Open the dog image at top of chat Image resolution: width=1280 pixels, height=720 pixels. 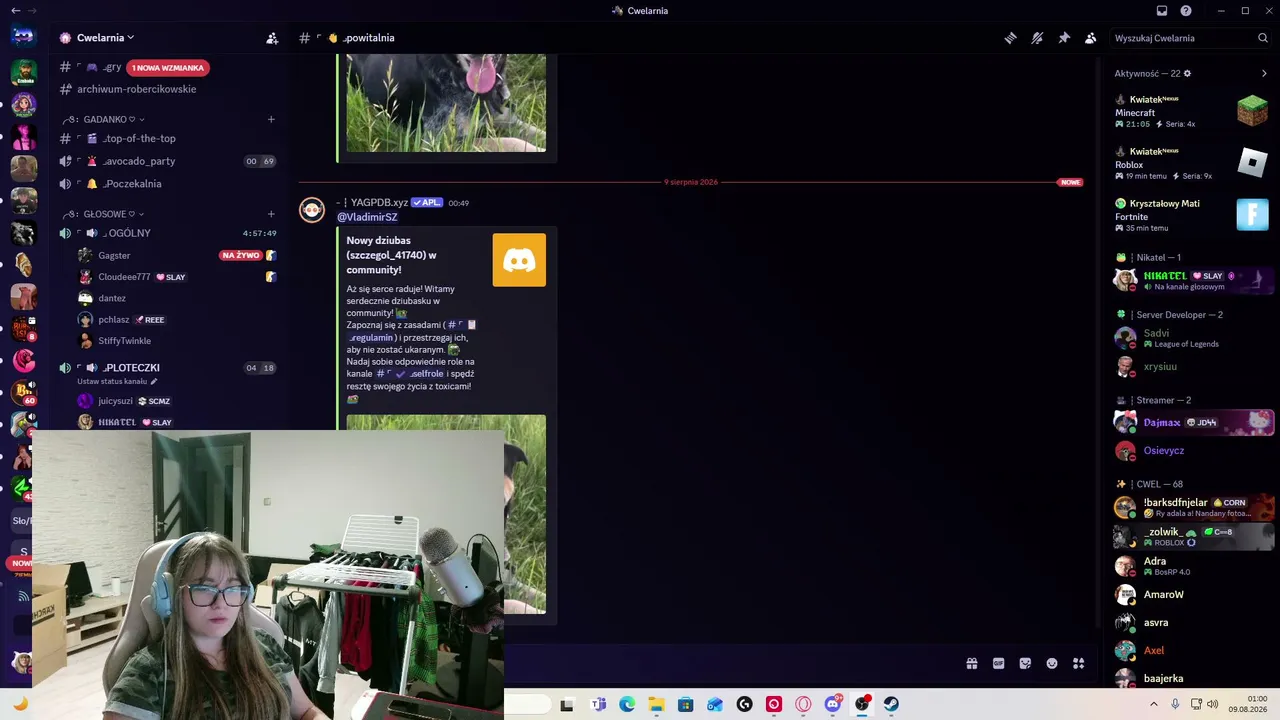pos(446,104)
